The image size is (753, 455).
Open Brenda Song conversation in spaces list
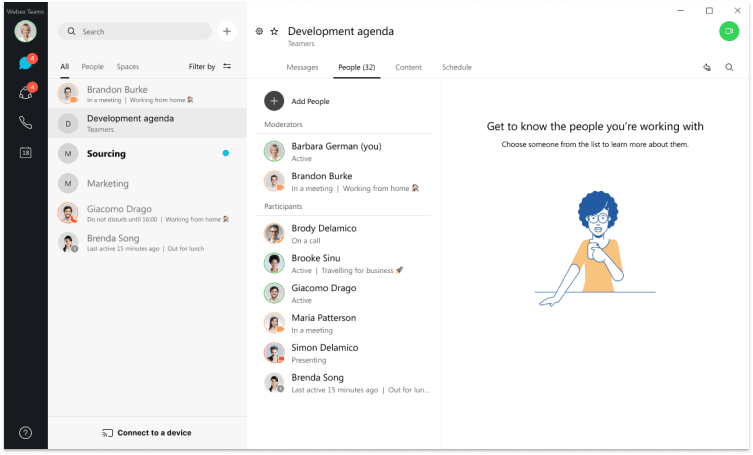pos(147,243)
